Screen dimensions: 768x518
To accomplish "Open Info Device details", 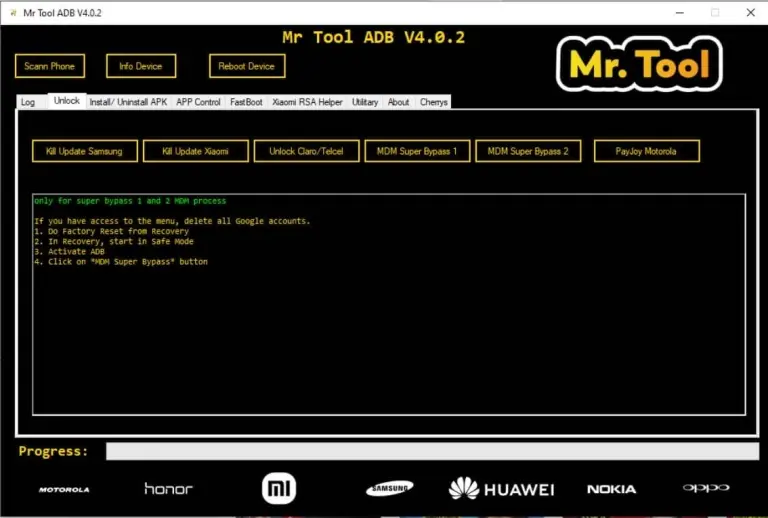I will [141, 66].
